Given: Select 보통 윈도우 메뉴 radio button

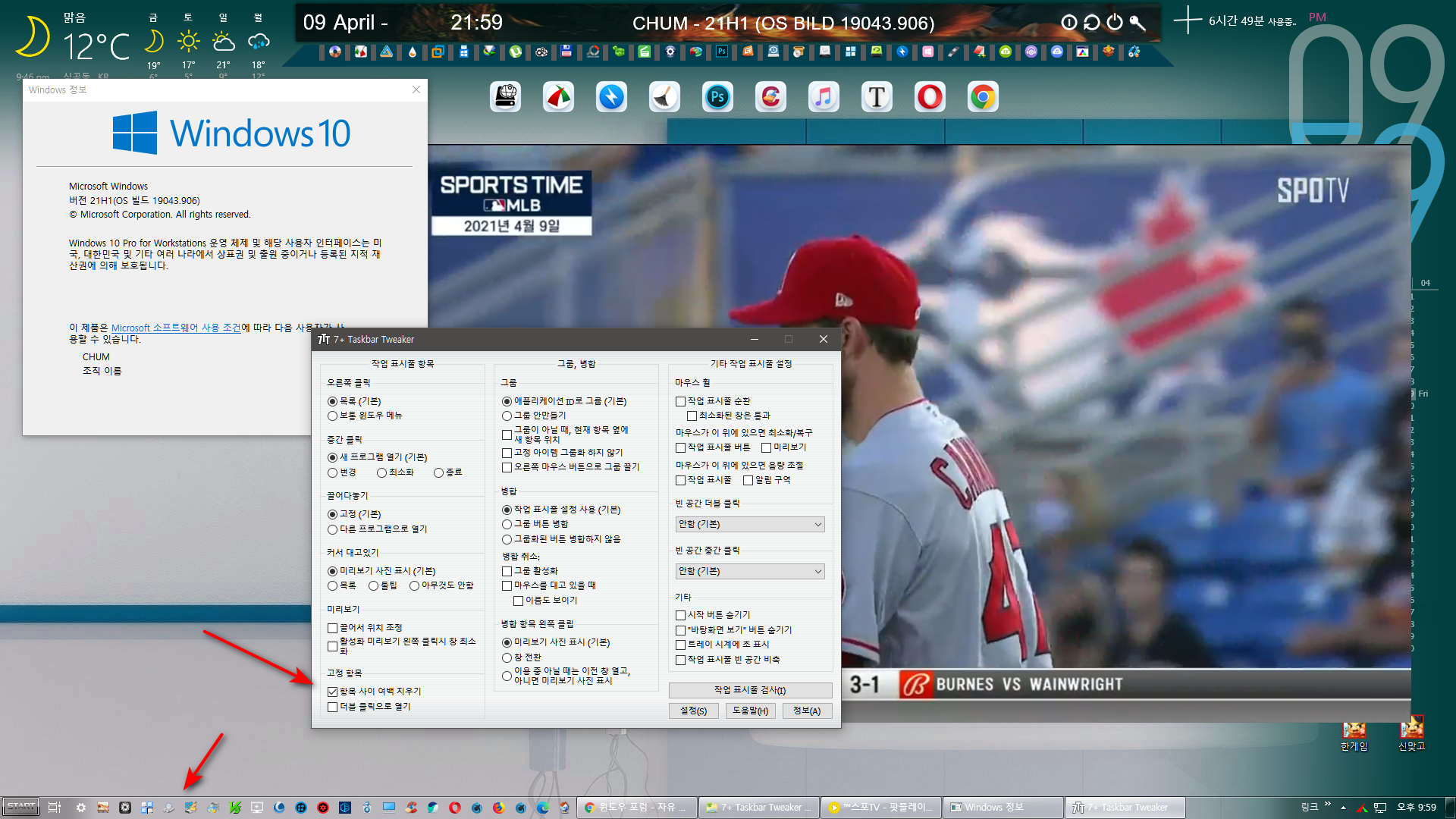Looking at the screenshot, I should 332,416.
